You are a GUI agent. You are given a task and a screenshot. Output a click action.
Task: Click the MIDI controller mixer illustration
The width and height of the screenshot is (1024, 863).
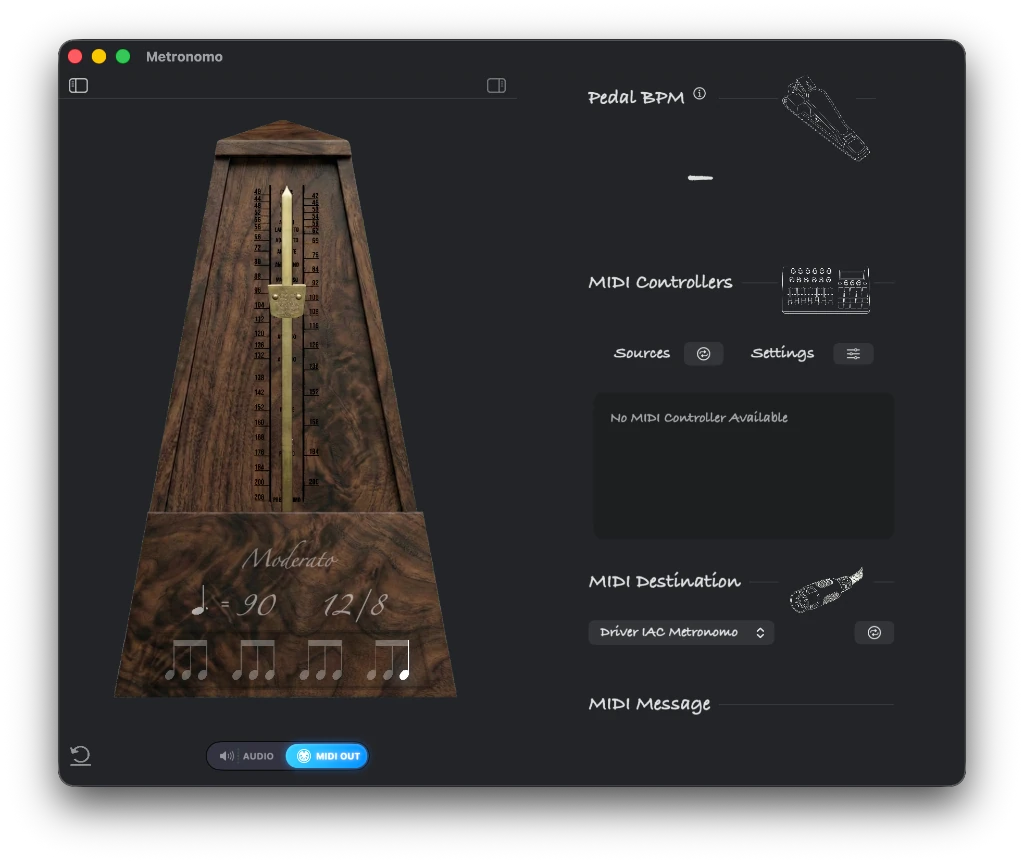point(826,289)
